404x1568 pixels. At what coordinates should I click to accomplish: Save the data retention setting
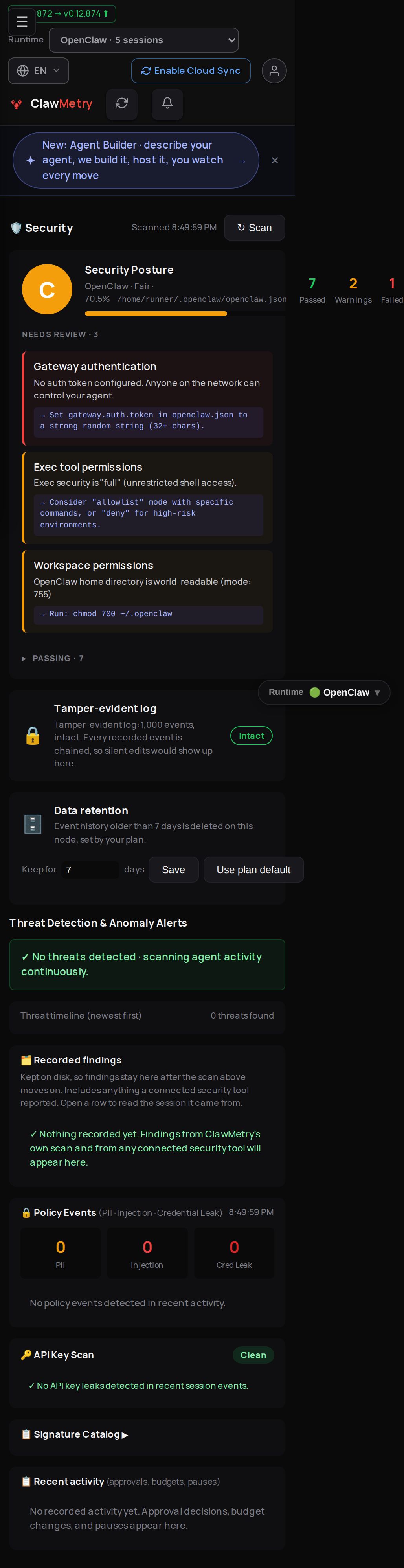point(173,870)
